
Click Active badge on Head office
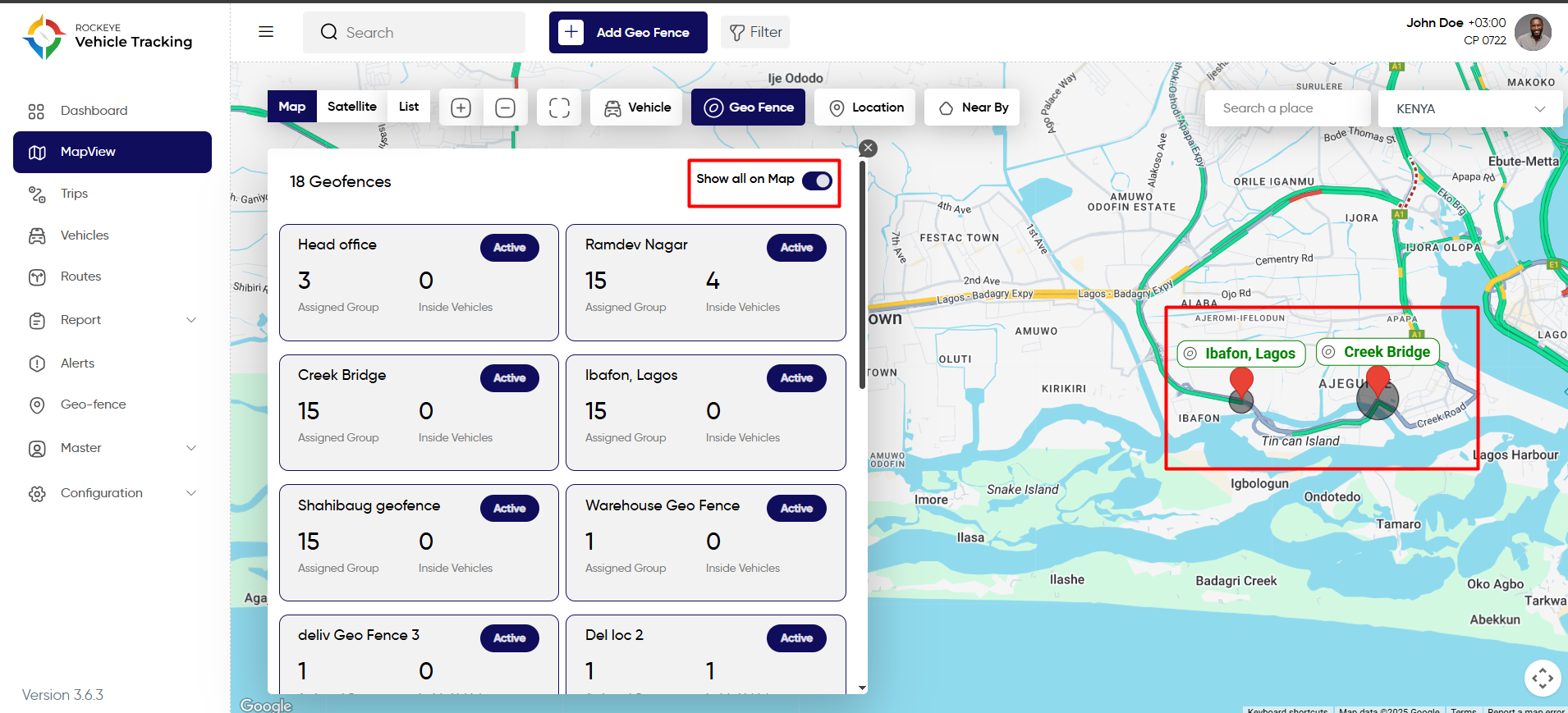tap(510, 248)
